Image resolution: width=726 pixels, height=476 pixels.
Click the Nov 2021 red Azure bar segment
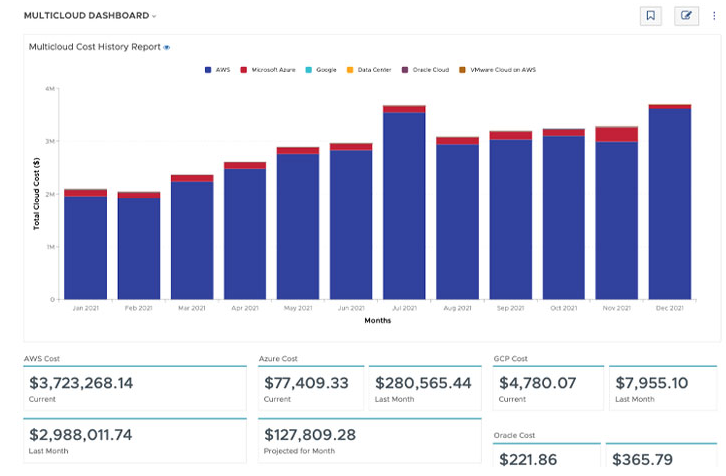coord(616,135)
